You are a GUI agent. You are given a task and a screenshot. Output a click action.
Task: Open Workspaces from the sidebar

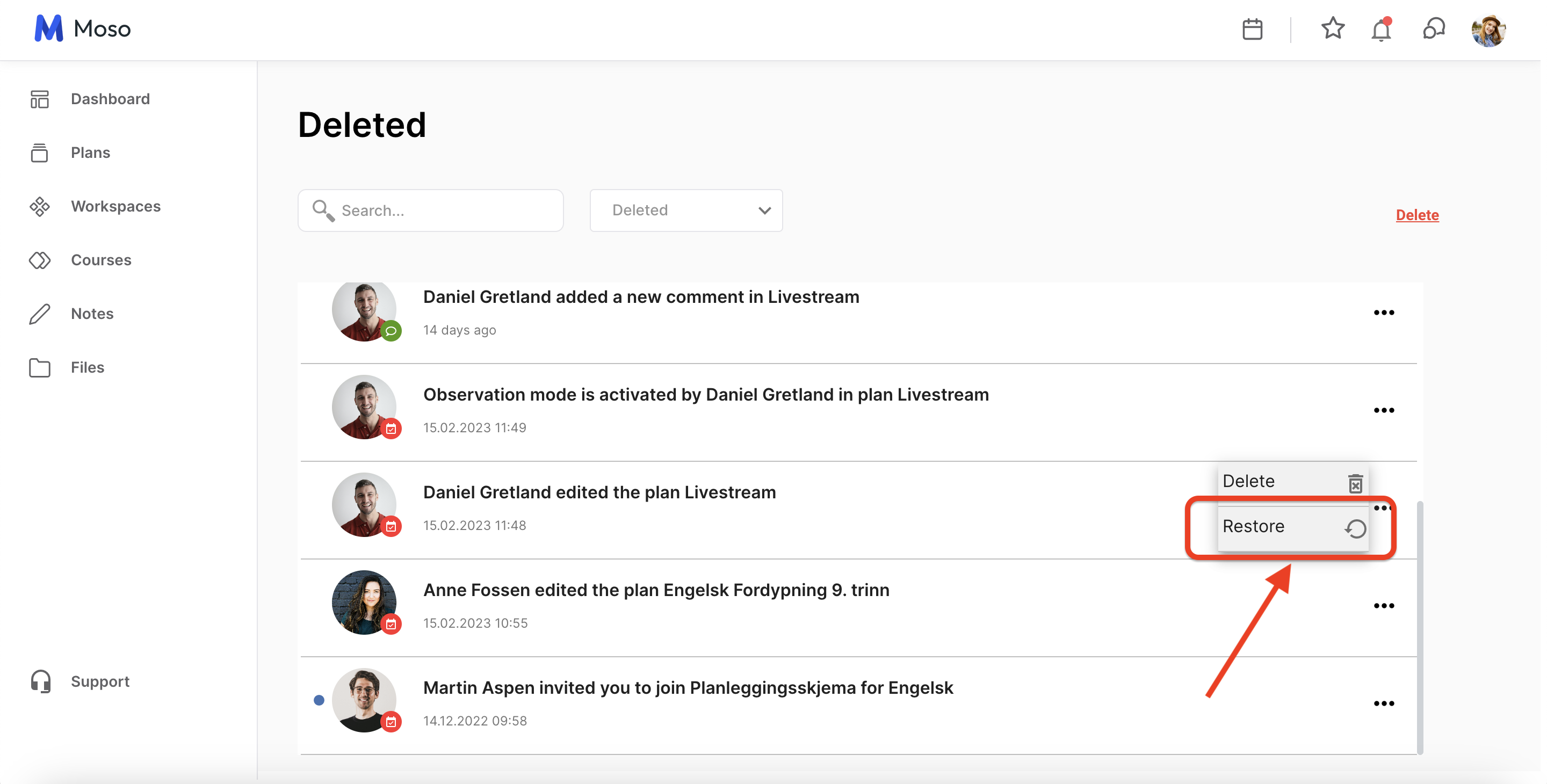click(x=115, y=207)
